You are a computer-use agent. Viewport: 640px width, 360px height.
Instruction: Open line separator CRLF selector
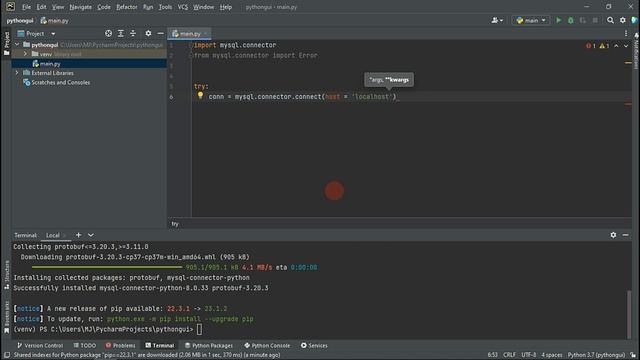509,355
